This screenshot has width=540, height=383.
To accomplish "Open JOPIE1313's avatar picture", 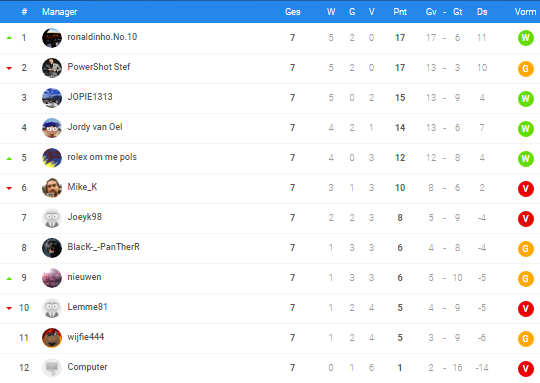I will pyautogui.click(x=52, y=98).
